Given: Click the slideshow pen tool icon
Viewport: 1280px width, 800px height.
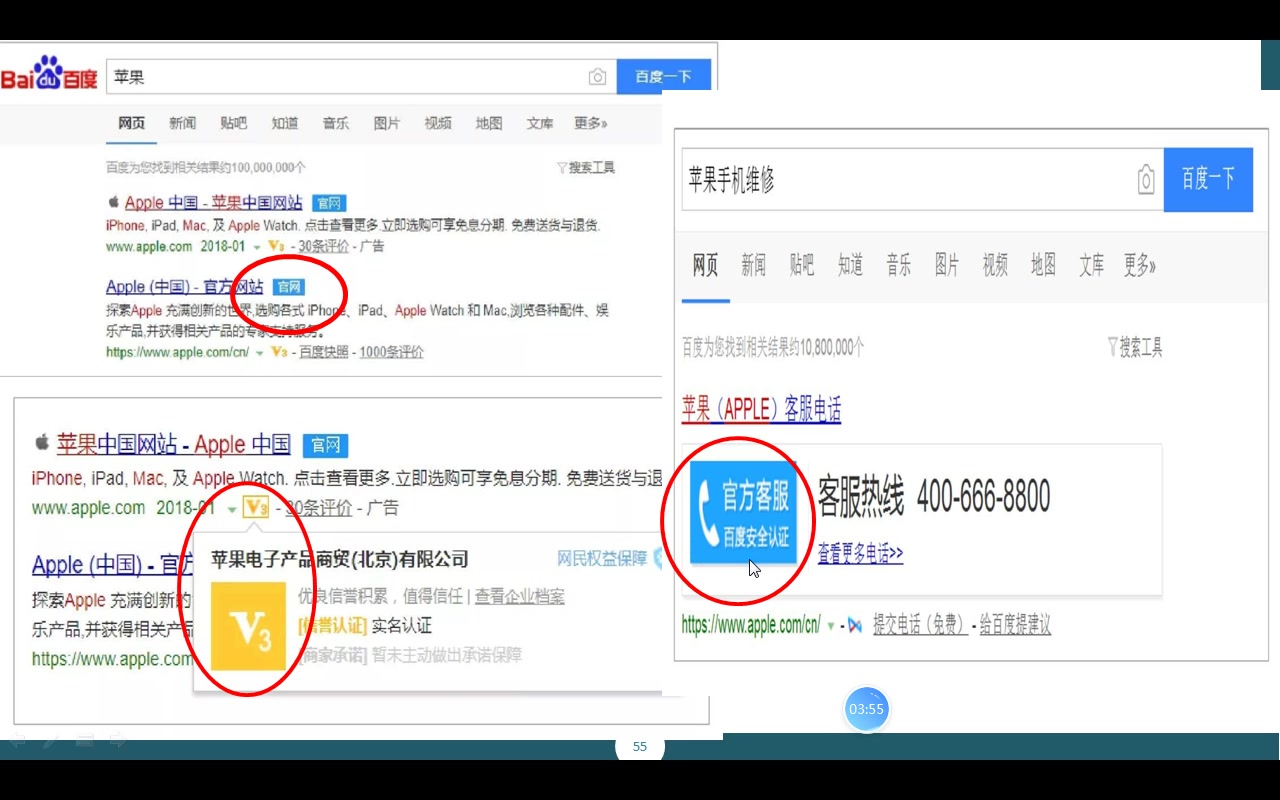Looking at the screenshot, I should [x=51, y=741].
